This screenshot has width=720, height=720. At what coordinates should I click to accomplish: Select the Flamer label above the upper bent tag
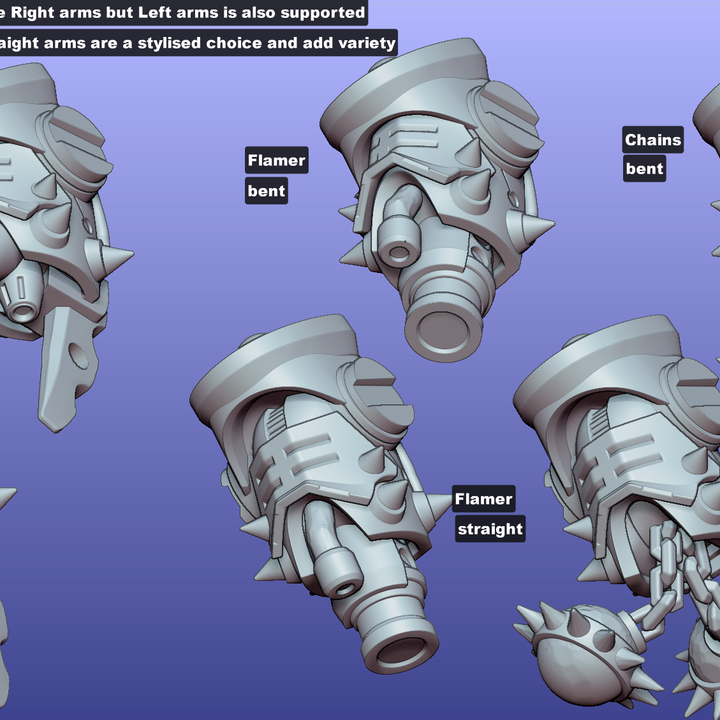click(x=276, y=160)
